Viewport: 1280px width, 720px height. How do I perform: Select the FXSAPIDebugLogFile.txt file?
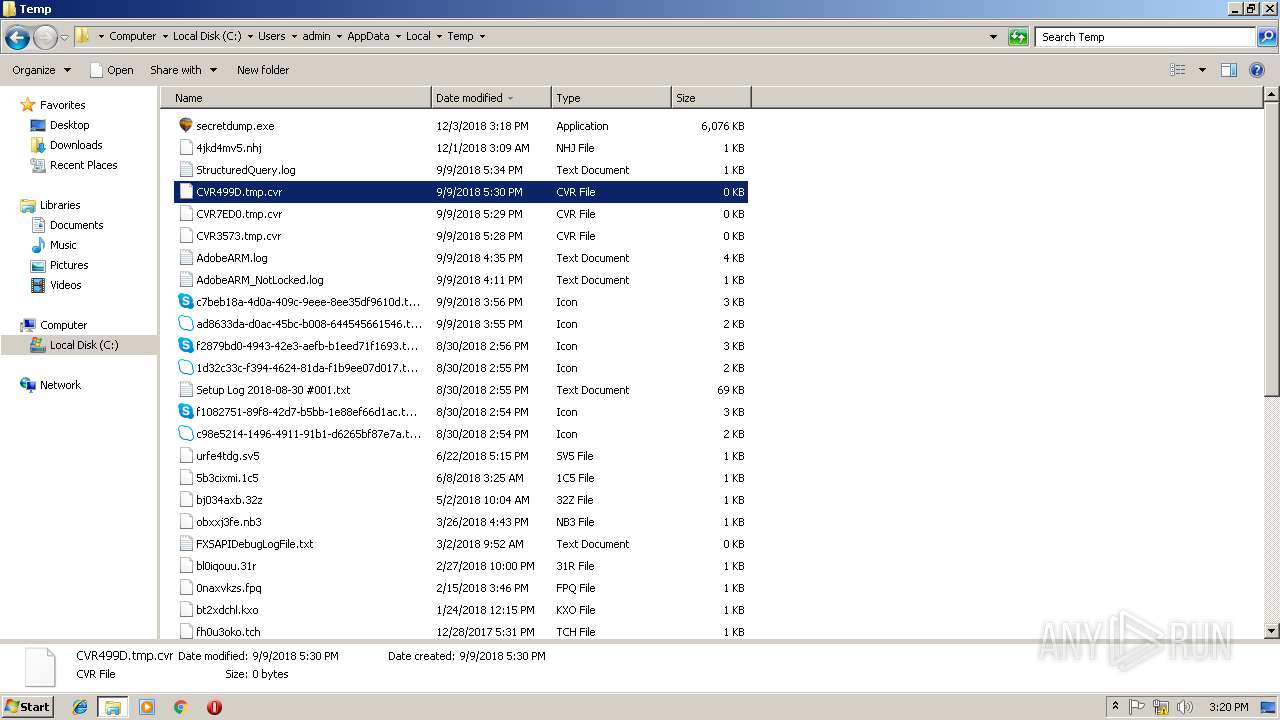point(461,544)
